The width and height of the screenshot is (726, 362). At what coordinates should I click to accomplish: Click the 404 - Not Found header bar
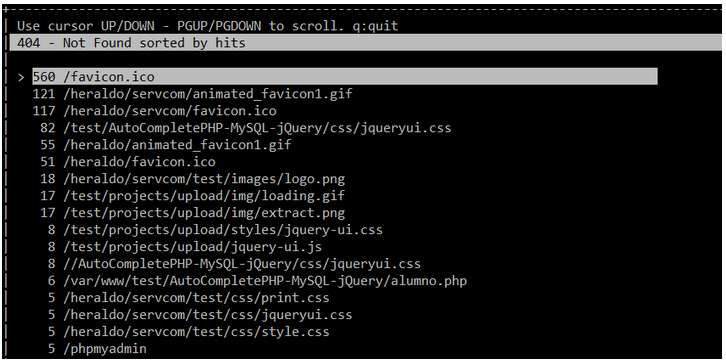coord(365,43)
